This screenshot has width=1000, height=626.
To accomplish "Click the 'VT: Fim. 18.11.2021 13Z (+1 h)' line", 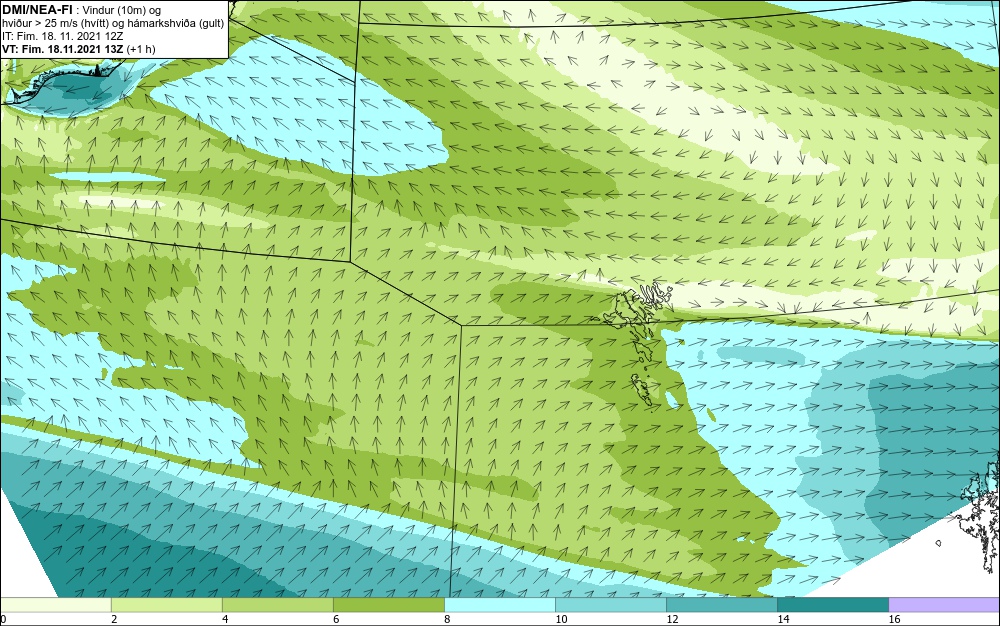I will [78, 49].
